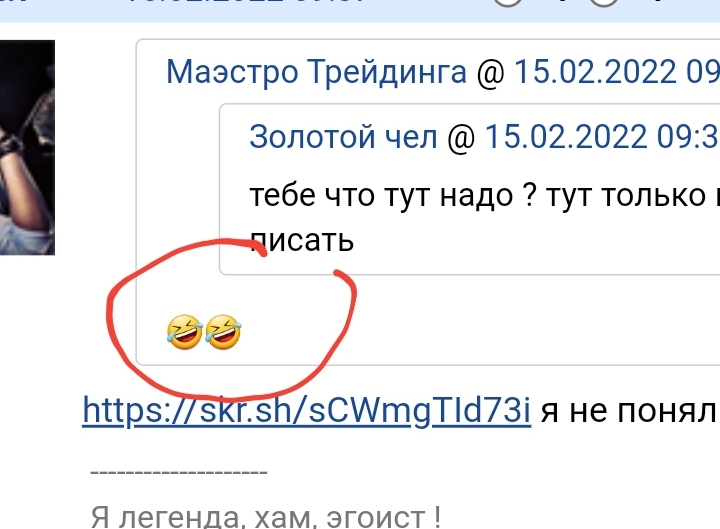Click the dashed signature separator line
Viewport: 720px width, 529px height.
(x=179, y=472)
